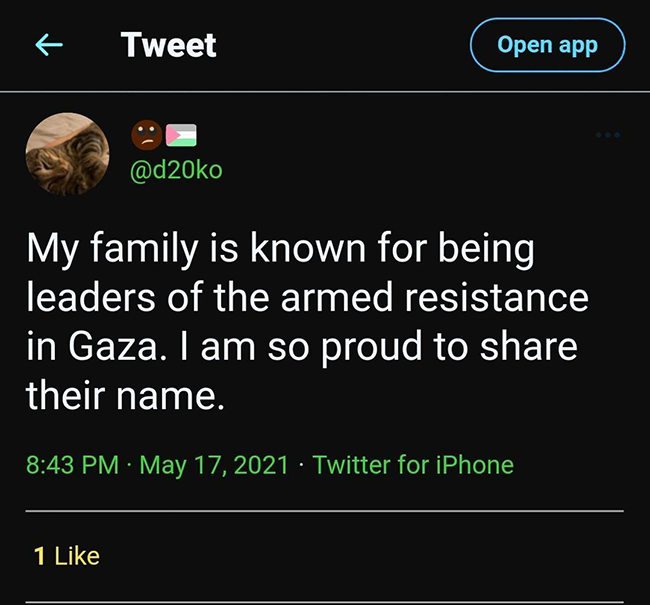Click the May 17, 2021 date
The height and width of the screenshot is (605, 650).
click(213, 465)
